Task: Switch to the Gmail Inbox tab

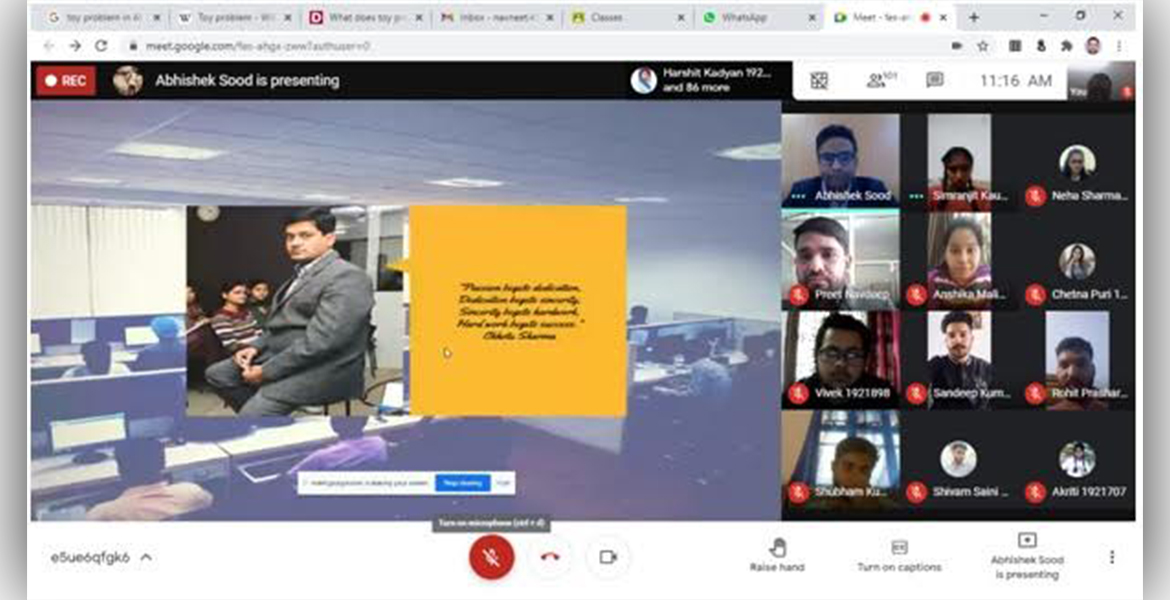Action: (x=497, y=17)
